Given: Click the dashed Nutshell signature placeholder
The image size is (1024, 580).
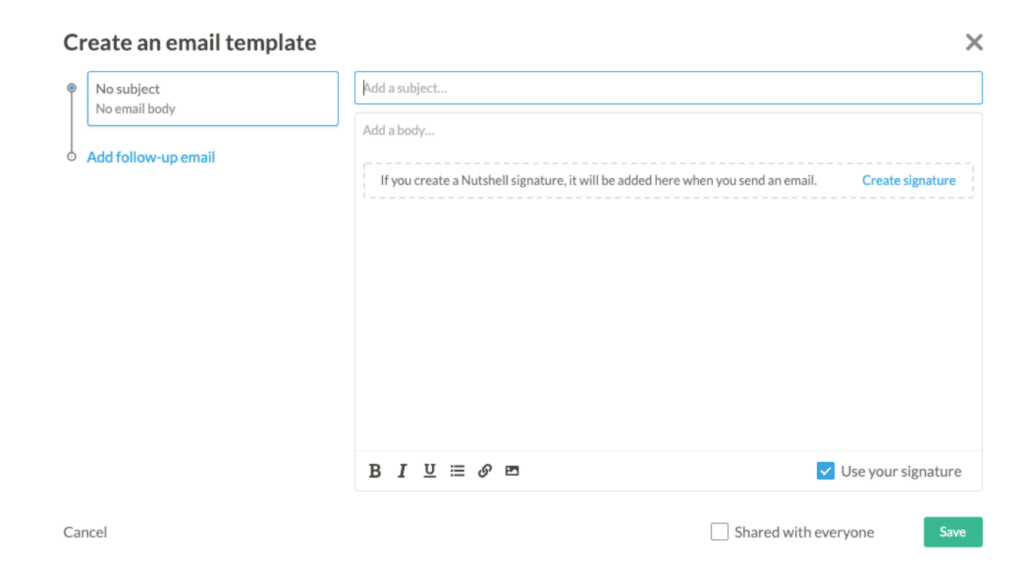Looking at the screenshot, I should (600, 180).
